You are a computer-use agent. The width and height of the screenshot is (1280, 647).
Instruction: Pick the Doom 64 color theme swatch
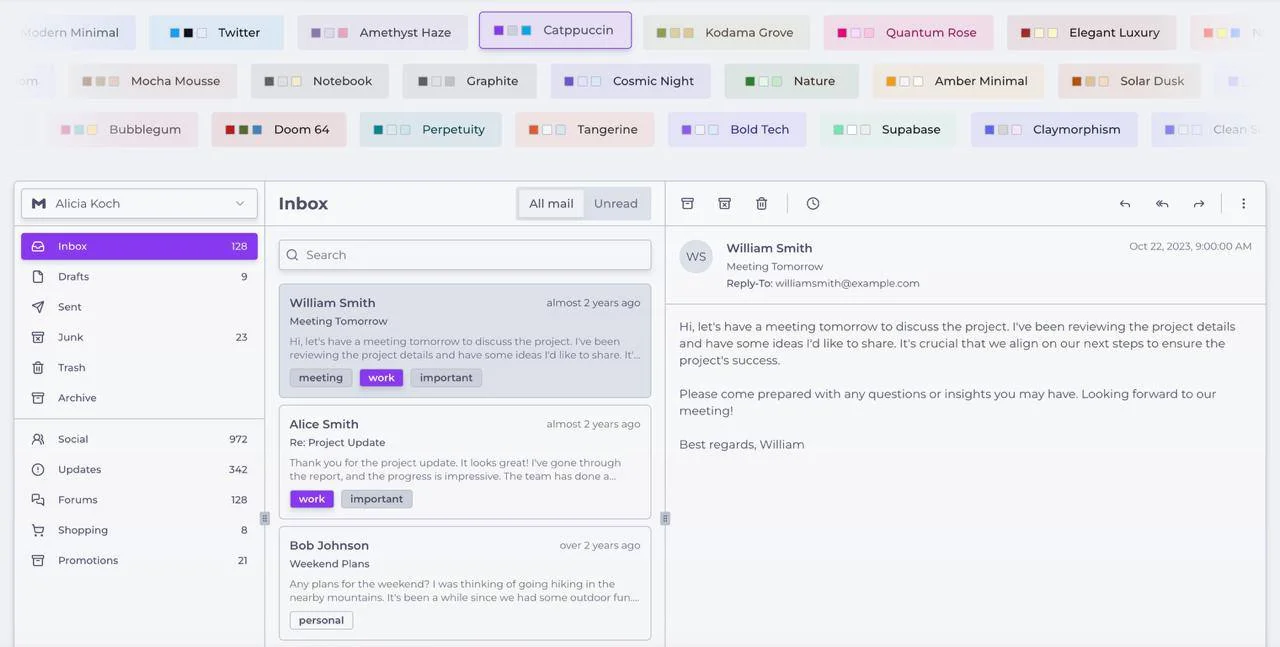click(x=278, y=130)
